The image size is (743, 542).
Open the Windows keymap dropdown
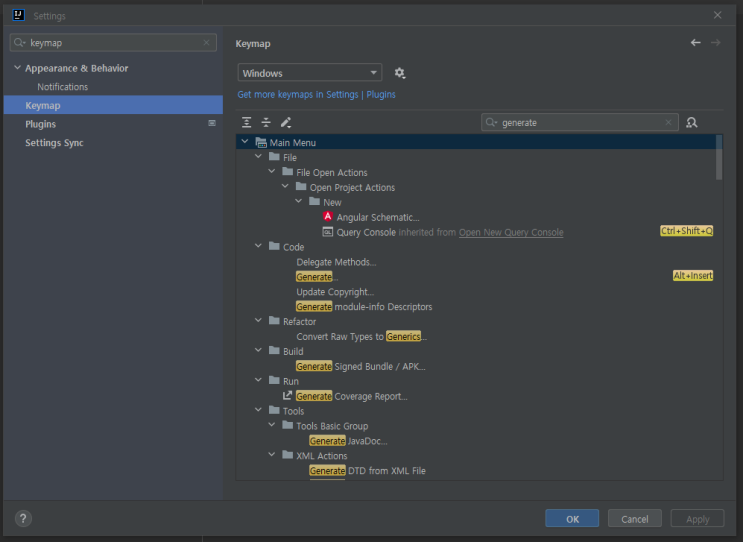(310, 73)
